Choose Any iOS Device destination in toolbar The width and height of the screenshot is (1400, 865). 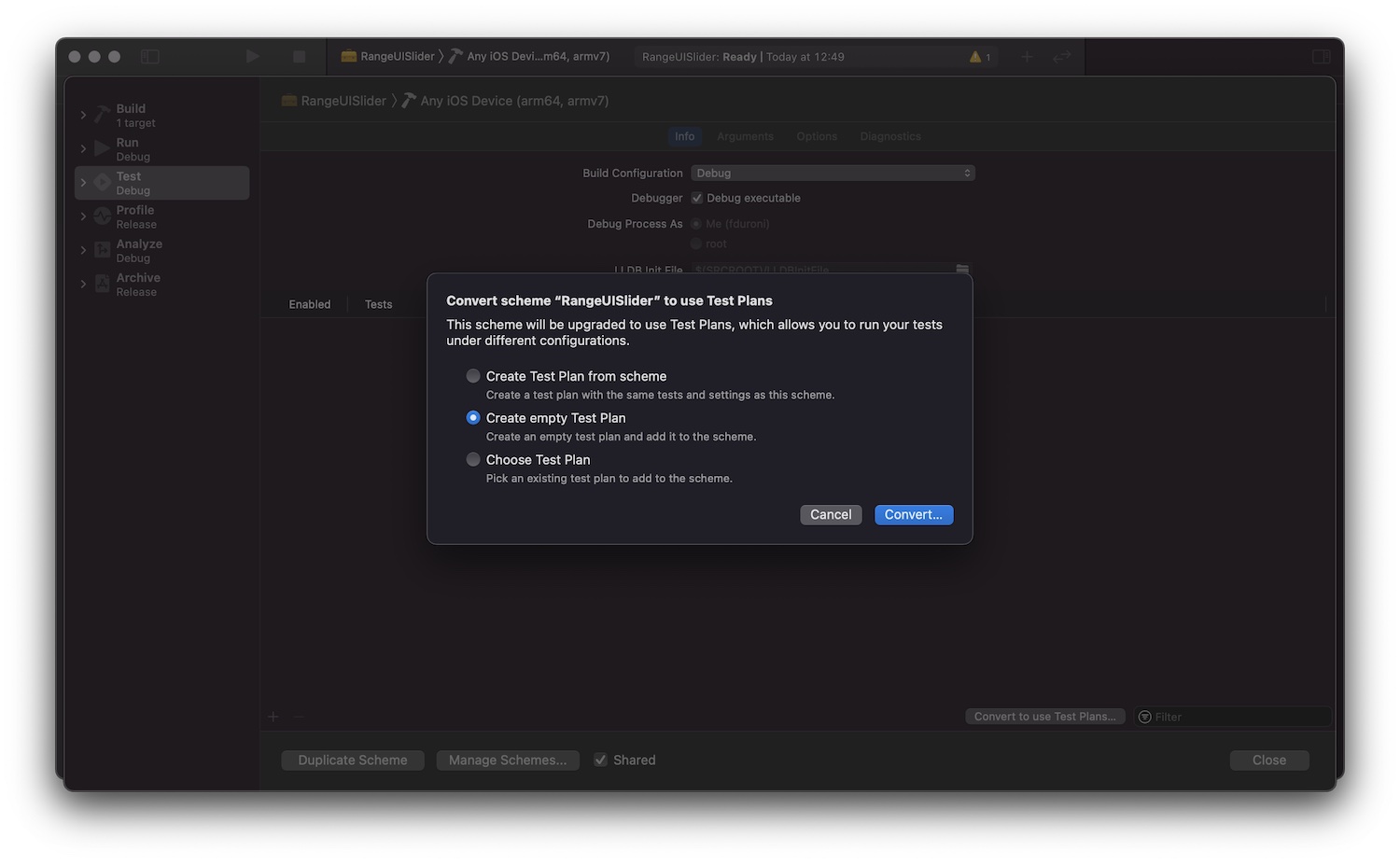coord(529,57)
